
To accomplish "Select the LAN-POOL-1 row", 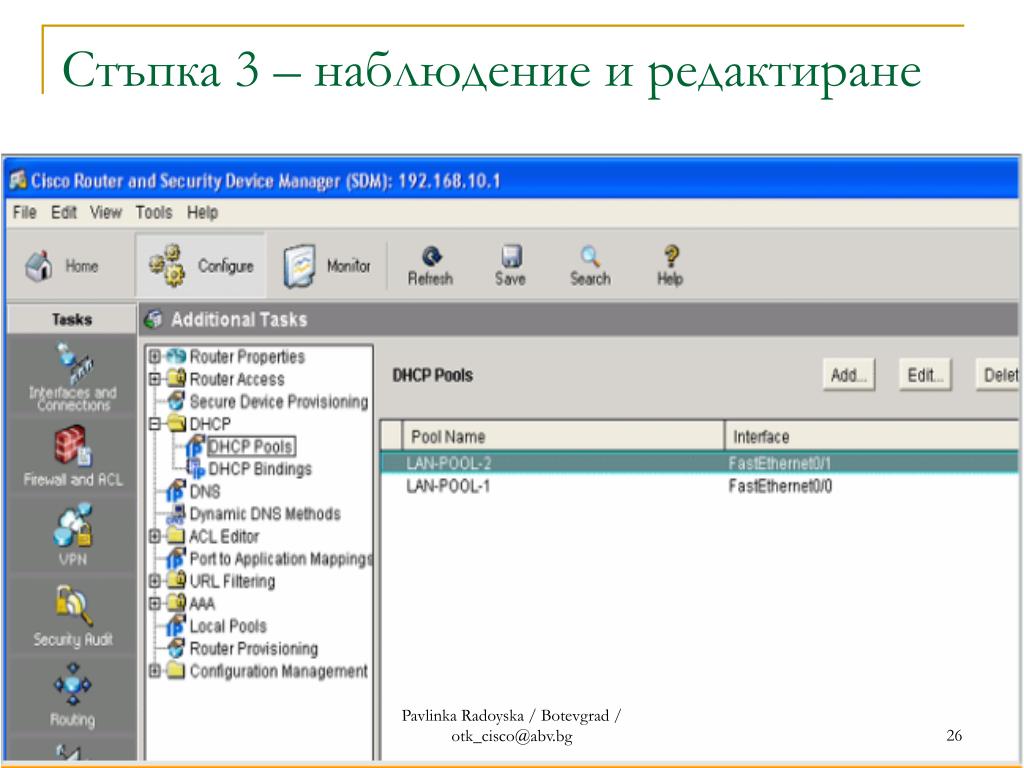I will [x=699, y=486].
